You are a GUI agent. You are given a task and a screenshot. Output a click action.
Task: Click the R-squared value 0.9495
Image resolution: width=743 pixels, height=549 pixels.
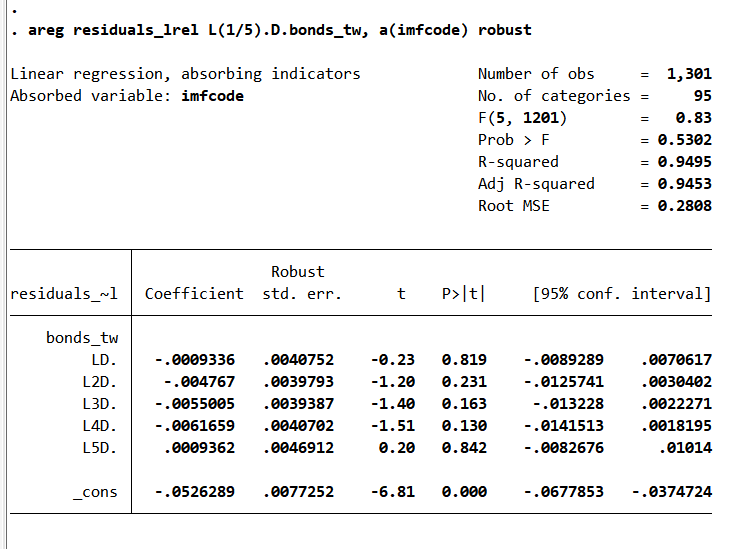coord(684,162)
